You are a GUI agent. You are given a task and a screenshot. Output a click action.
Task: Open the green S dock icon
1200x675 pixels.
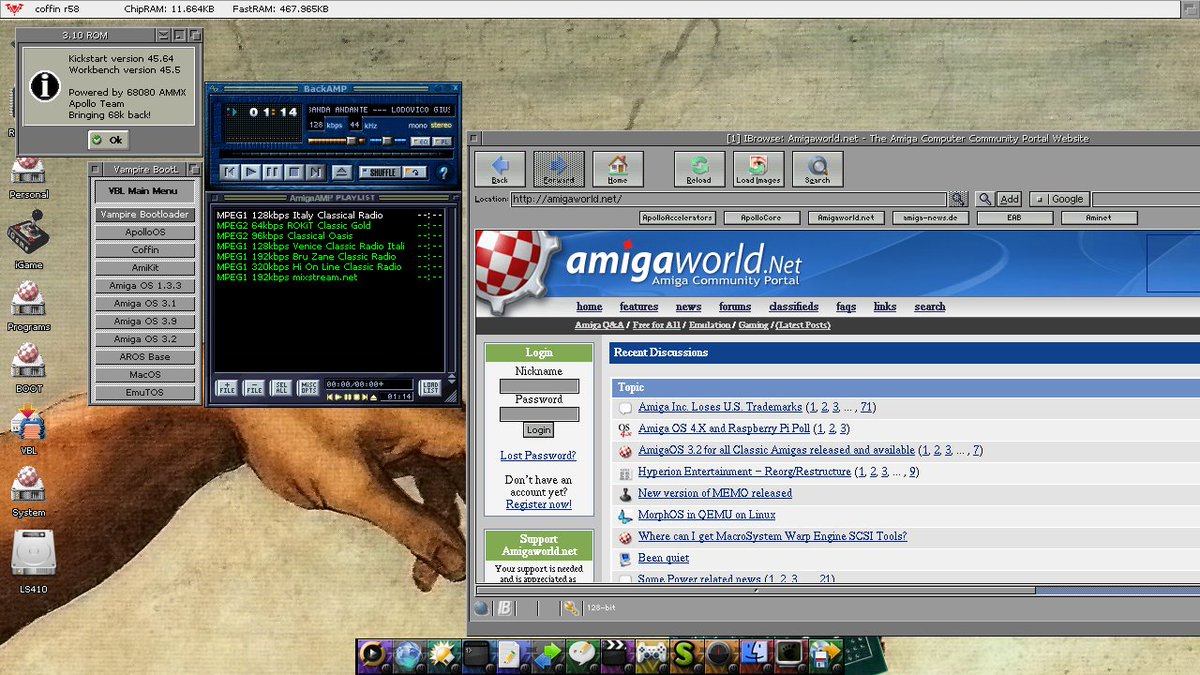pyautogui.click(x=686, y=655)
